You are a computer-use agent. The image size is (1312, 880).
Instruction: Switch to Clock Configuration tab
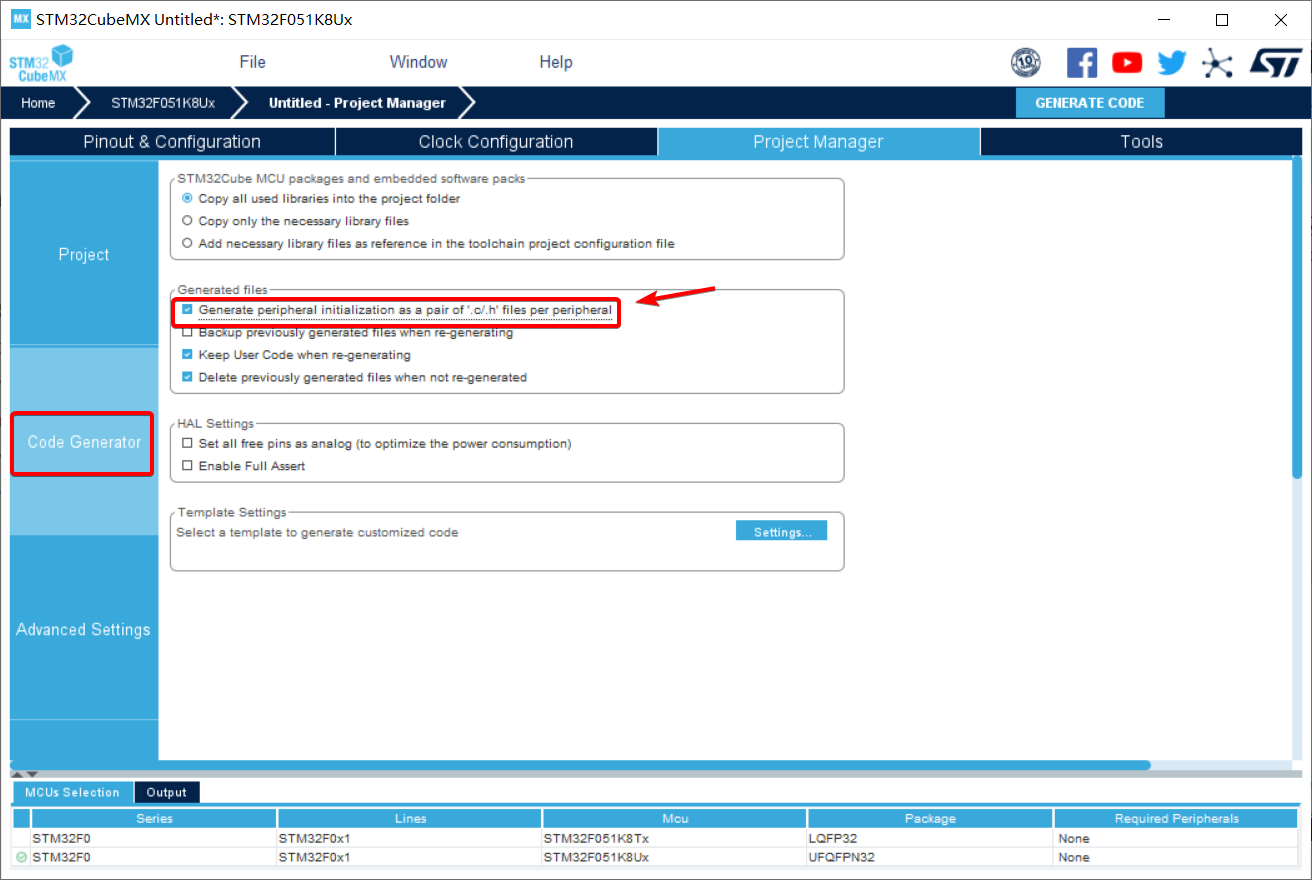click(x=496, y=142)
